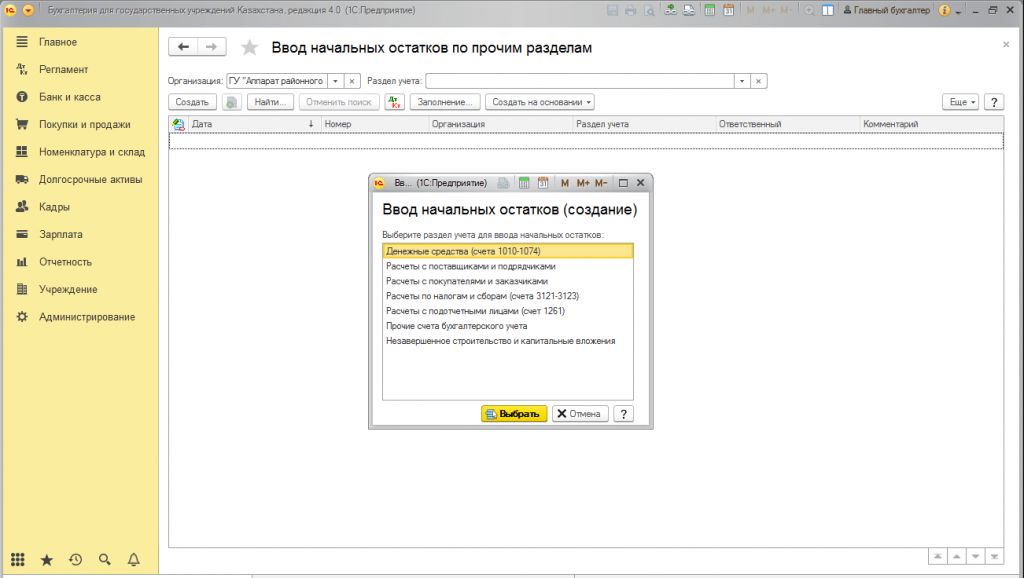Click the Раздел учета input field
This screenshot has width=1024, height=578.
click(580, 81)
